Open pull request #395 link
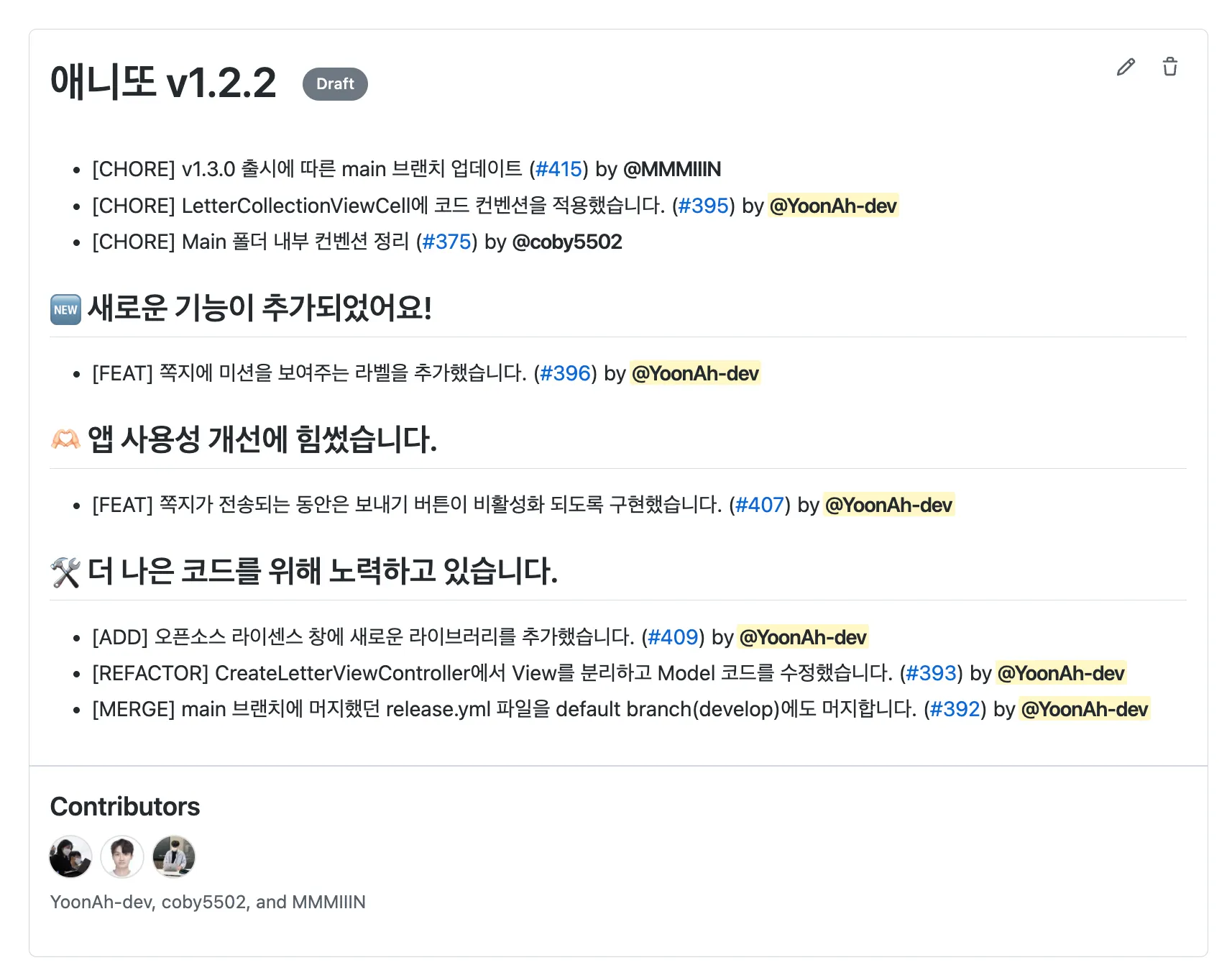This screenshot has width=1232, height=978. 703,206
